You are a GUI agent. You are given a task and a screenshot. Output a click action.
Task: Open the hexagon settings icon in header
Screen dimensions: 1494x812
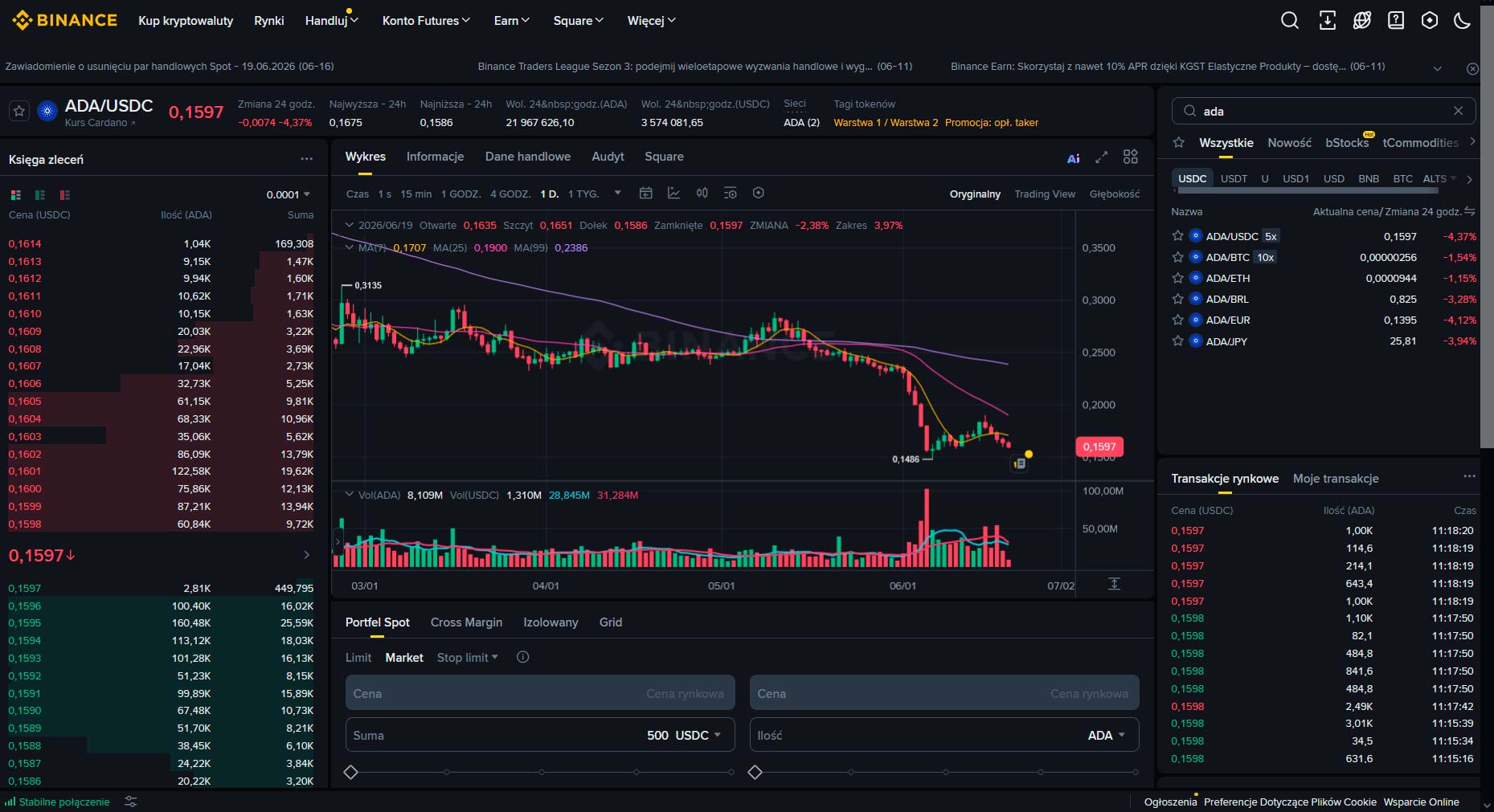coord(1430,21)
